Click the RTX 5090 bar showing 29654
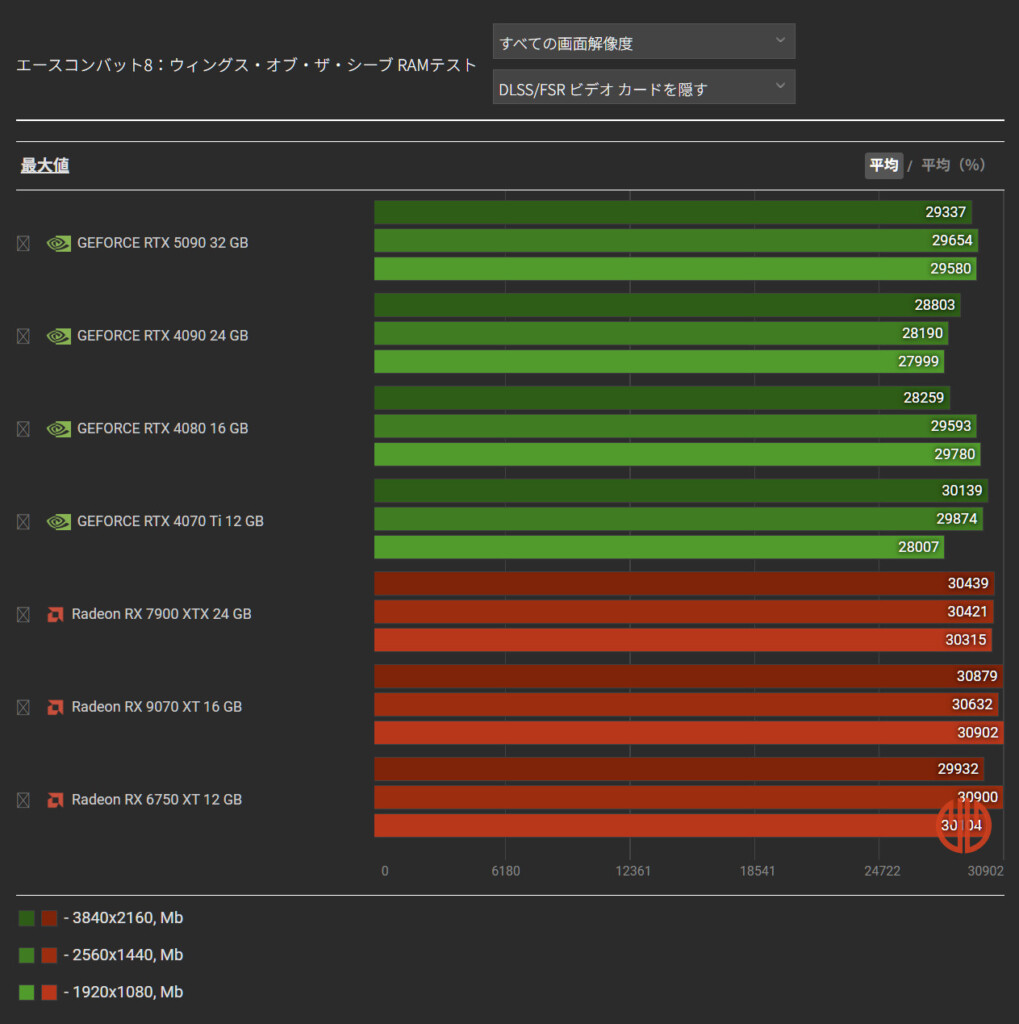This screenshot has height=1024, width=1019. (x=676, y=240)
